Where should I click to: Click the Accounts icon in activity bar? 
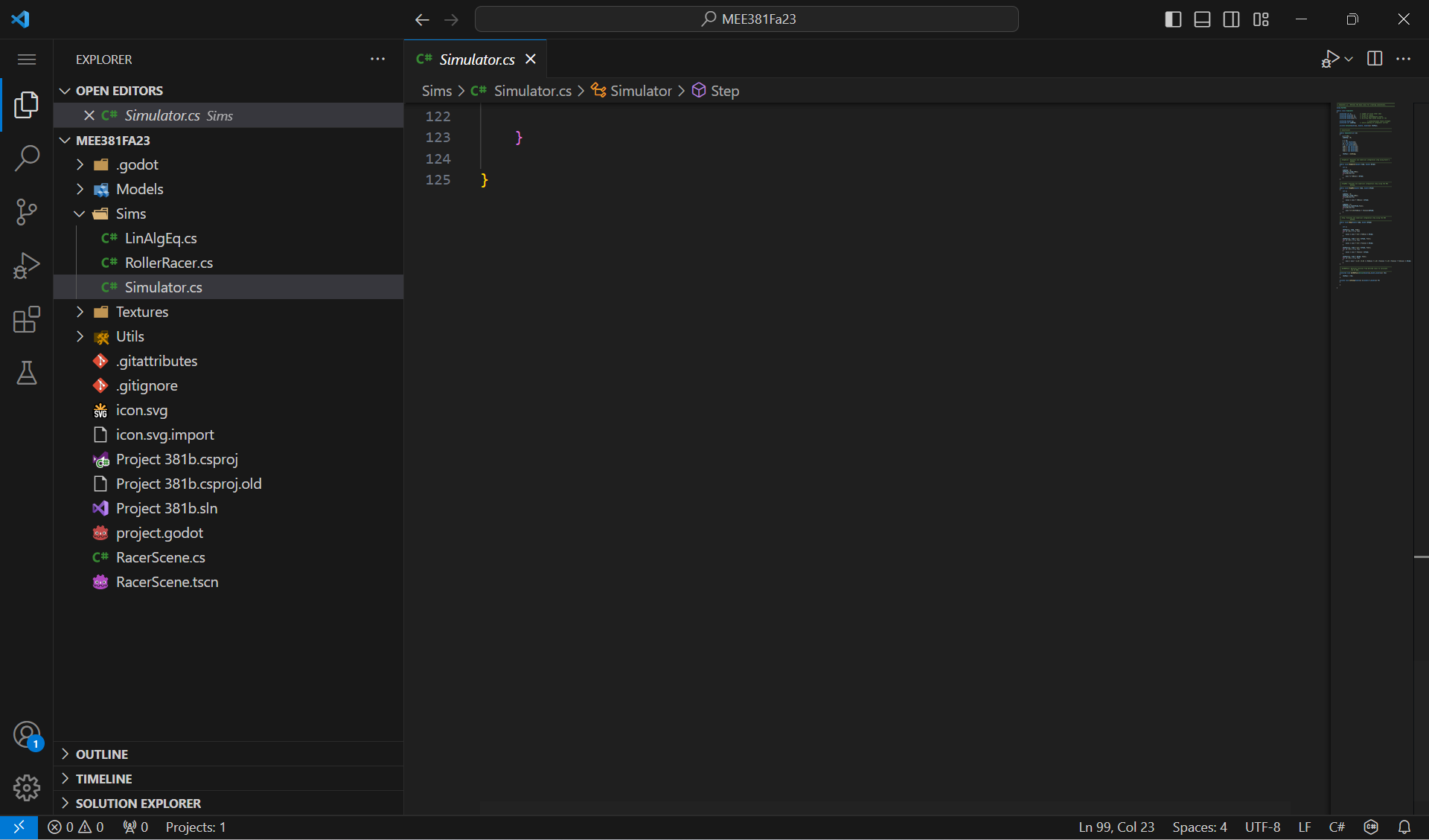tap(27, 735)
